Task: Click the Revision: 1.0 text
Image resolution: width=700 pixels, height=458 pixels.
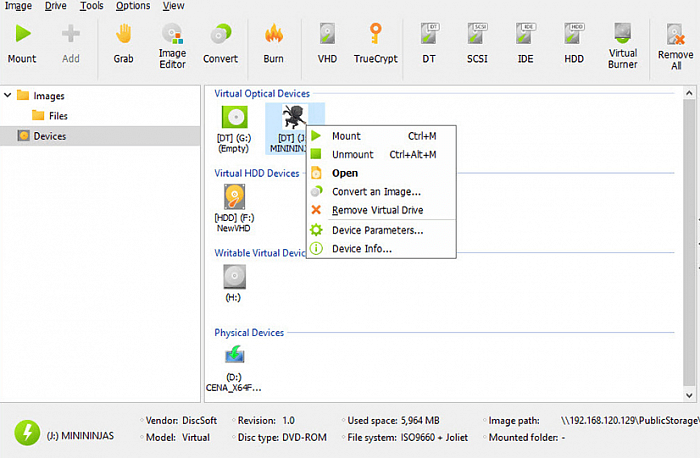Action: coord(266,421)
